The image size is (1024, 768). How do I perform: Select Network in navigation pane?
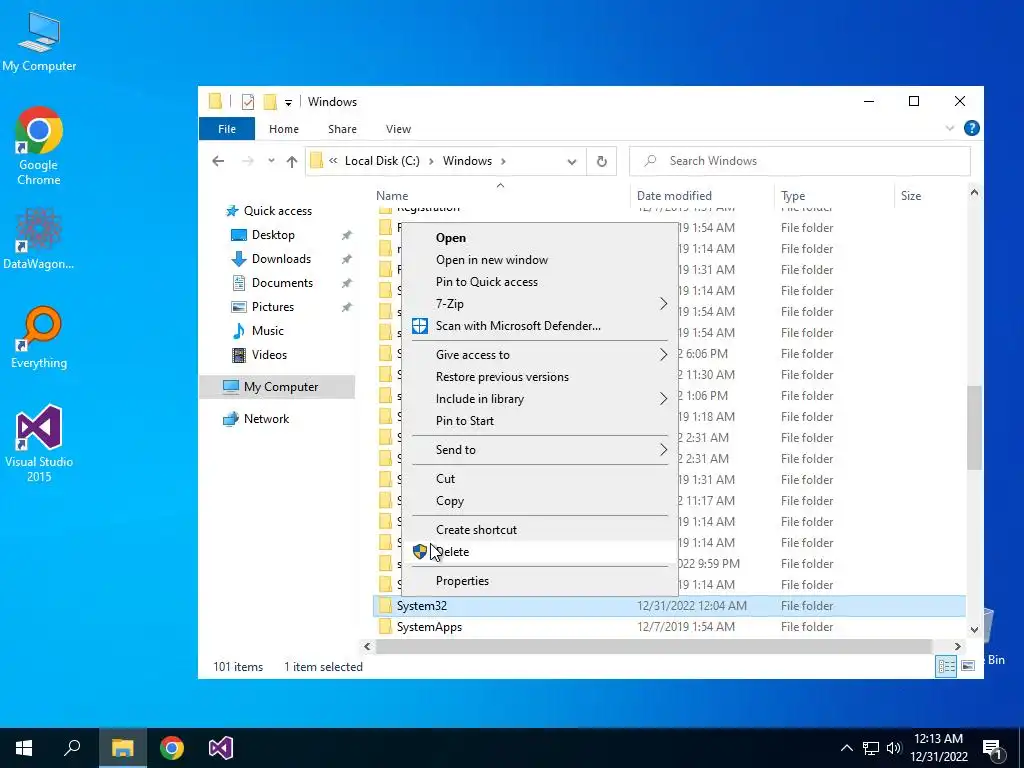click(266, 419)
